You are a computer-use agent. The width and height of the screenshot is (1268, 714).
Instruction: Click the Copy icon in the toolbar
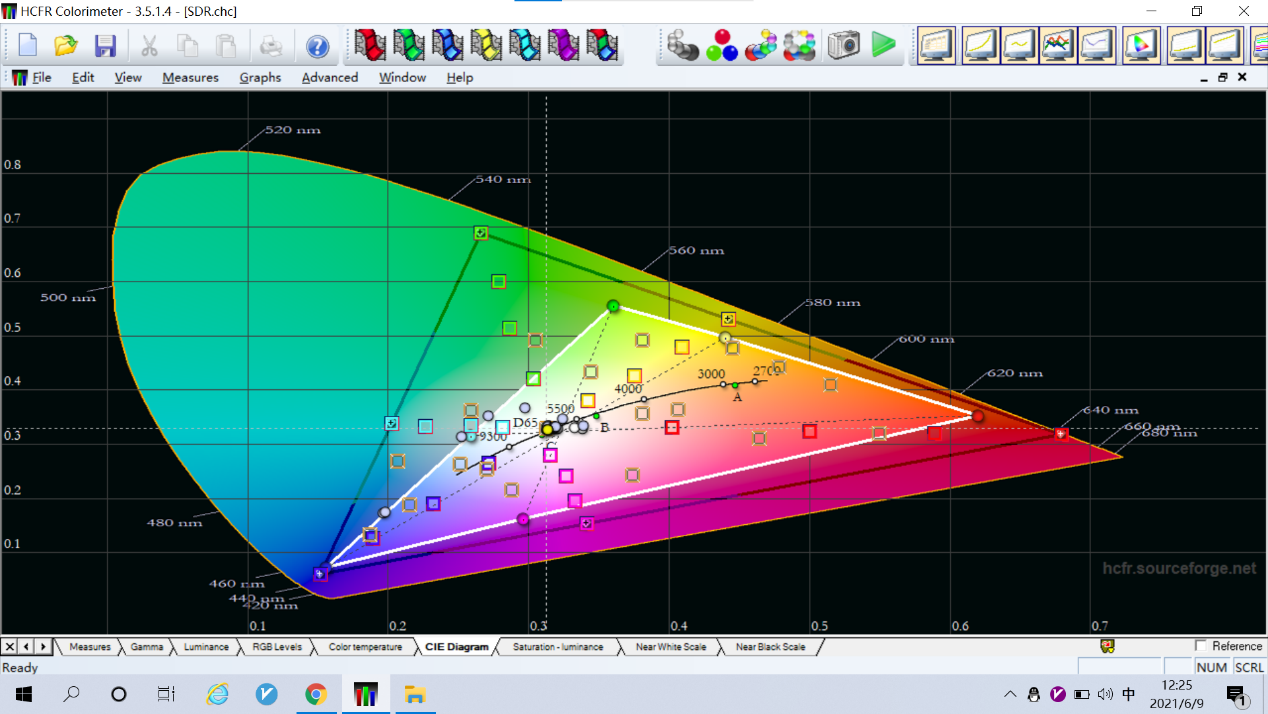(x=187, y=45)
